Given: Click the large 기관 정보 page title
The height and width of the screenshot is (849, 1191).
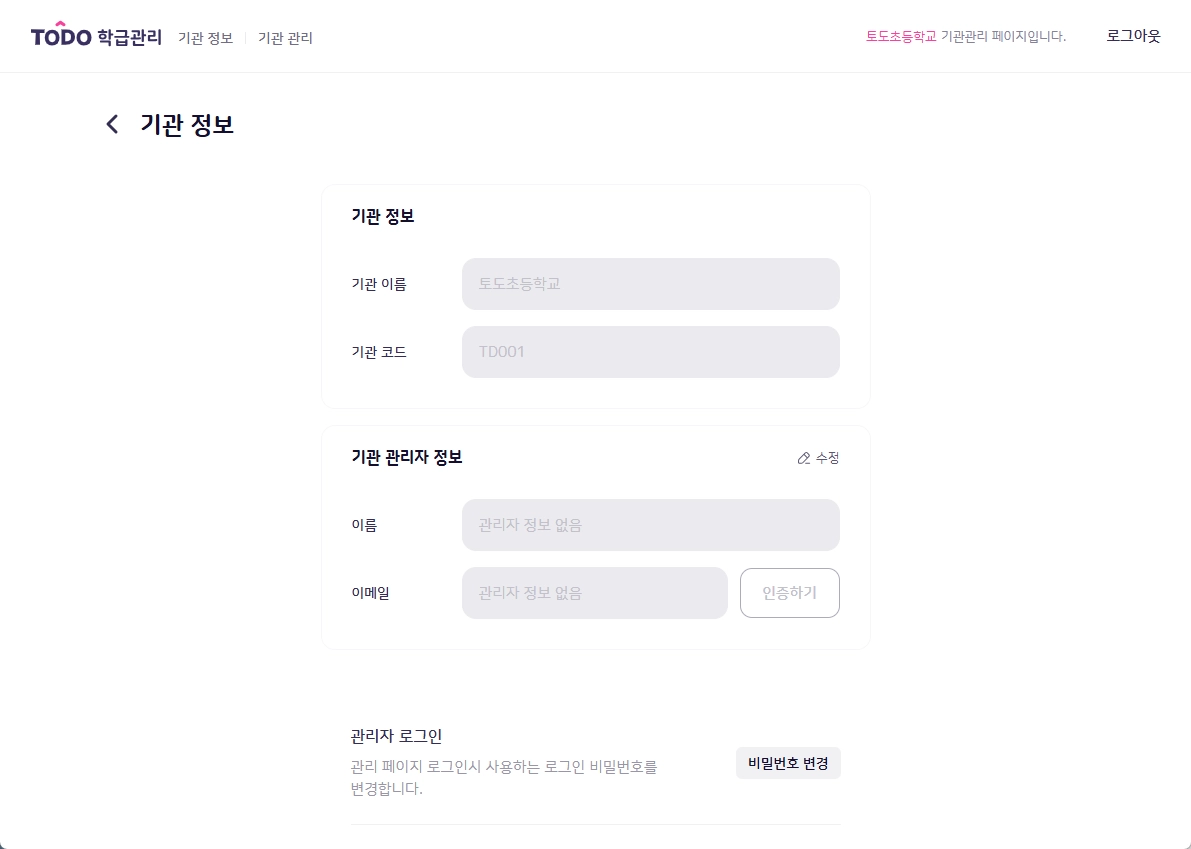Looking at the screenshot, I should point(187,124).
